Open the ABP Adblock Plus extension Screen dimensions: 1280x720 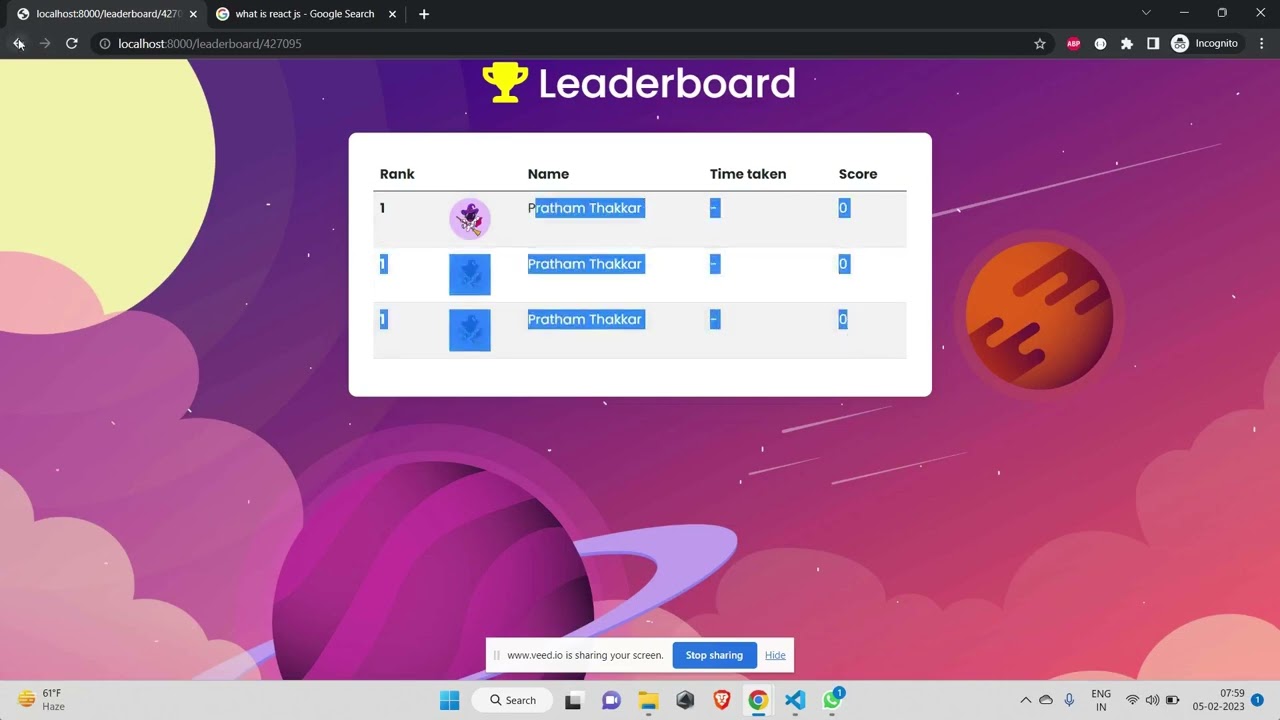[1074, 44]
